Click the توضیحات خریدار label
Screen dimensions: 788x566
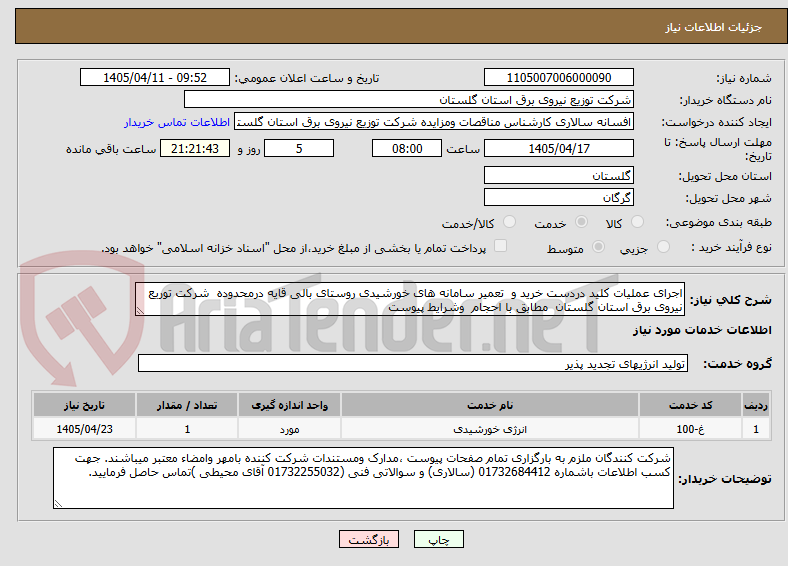[x=725, y=479]
